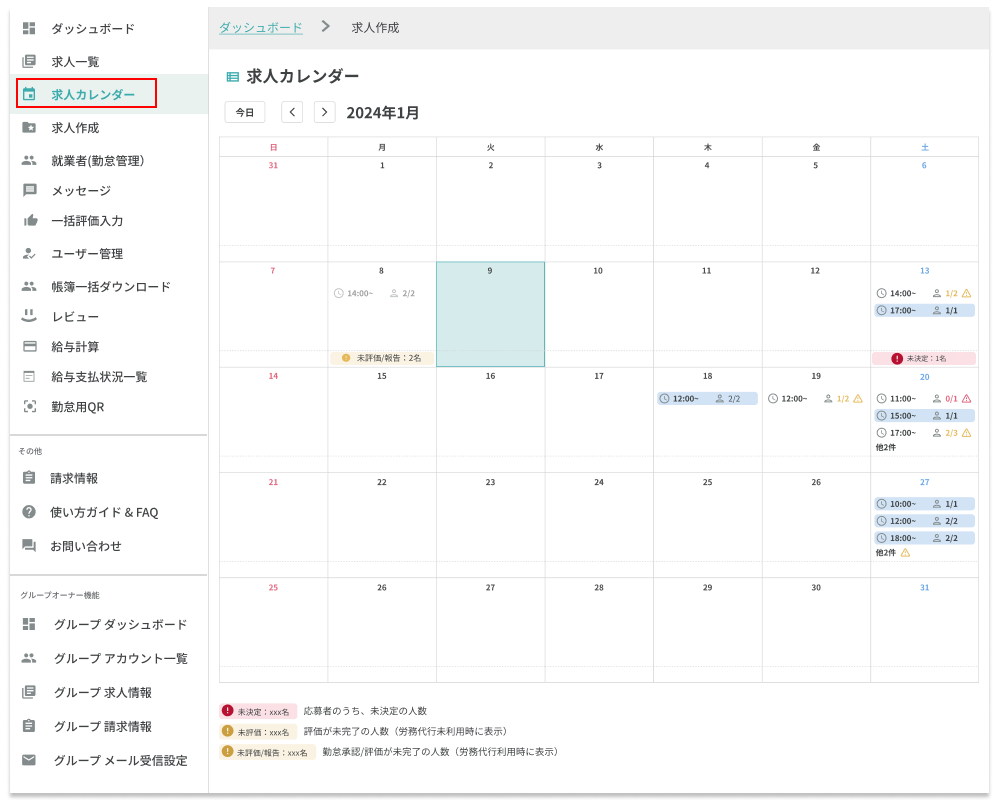Screen dimensions: 1000x800
Task: Open January 27 12:00~ 2/2 shift
Action: pyautogui.click(x=924, y=521)
